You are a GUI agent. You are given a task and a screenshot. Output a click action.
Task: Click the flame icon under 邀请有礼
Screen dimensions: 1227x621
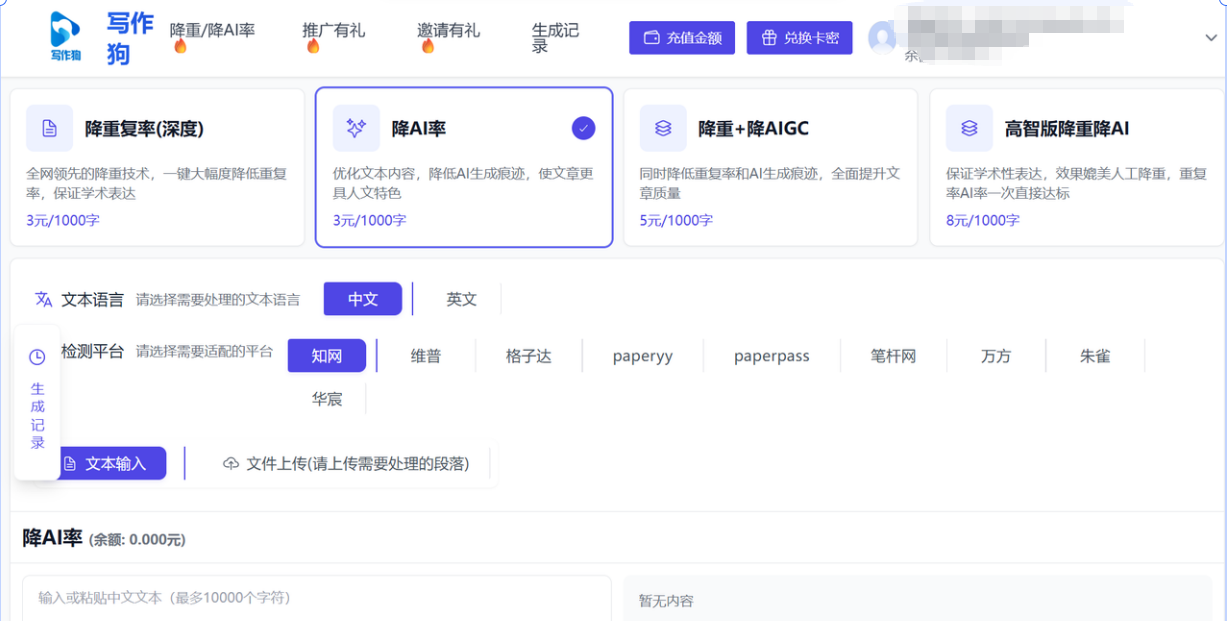click(428, 46)
